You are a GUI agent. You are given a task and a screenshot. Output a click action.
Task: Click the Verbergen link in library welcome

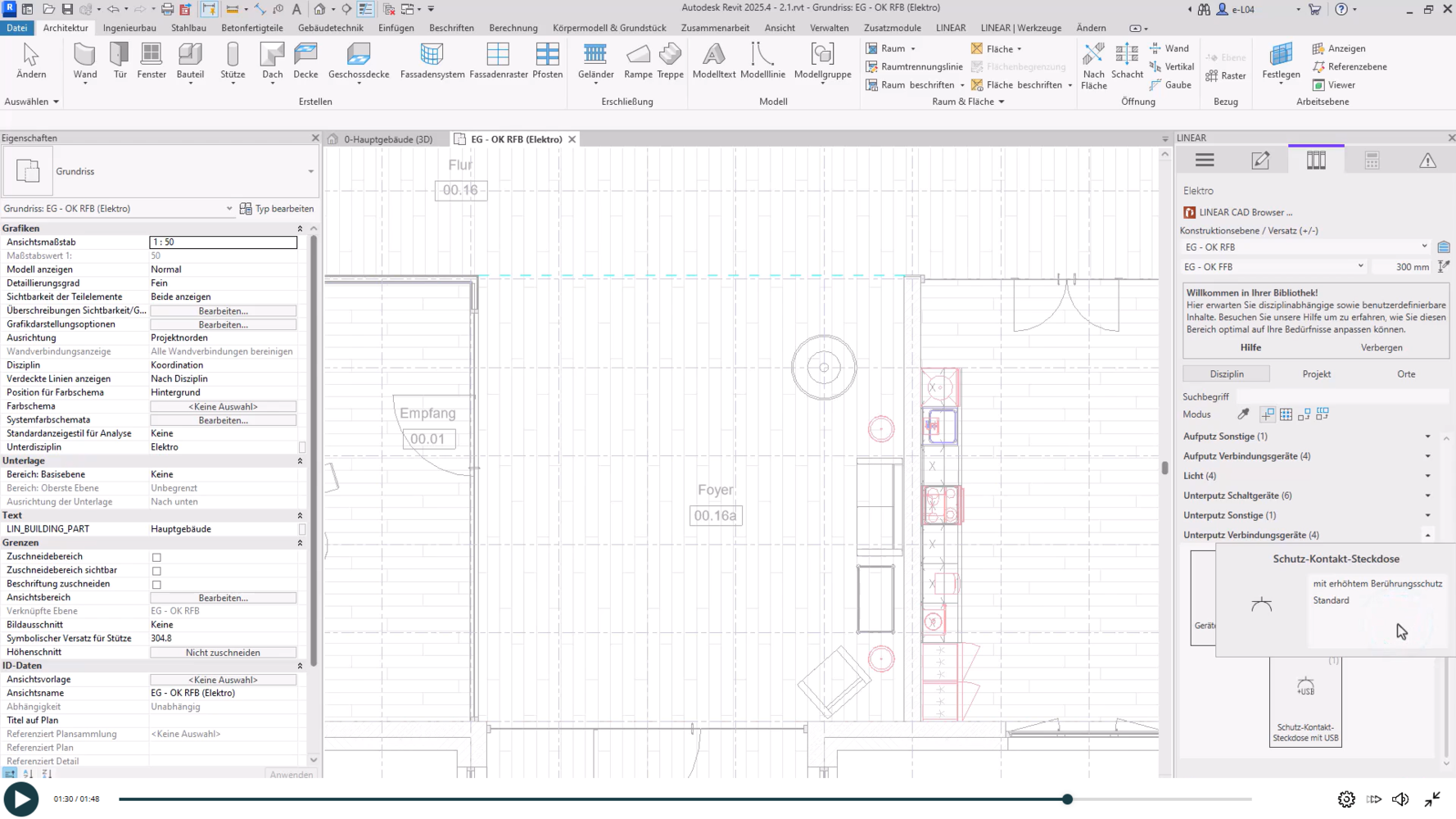pos(1381,347)
